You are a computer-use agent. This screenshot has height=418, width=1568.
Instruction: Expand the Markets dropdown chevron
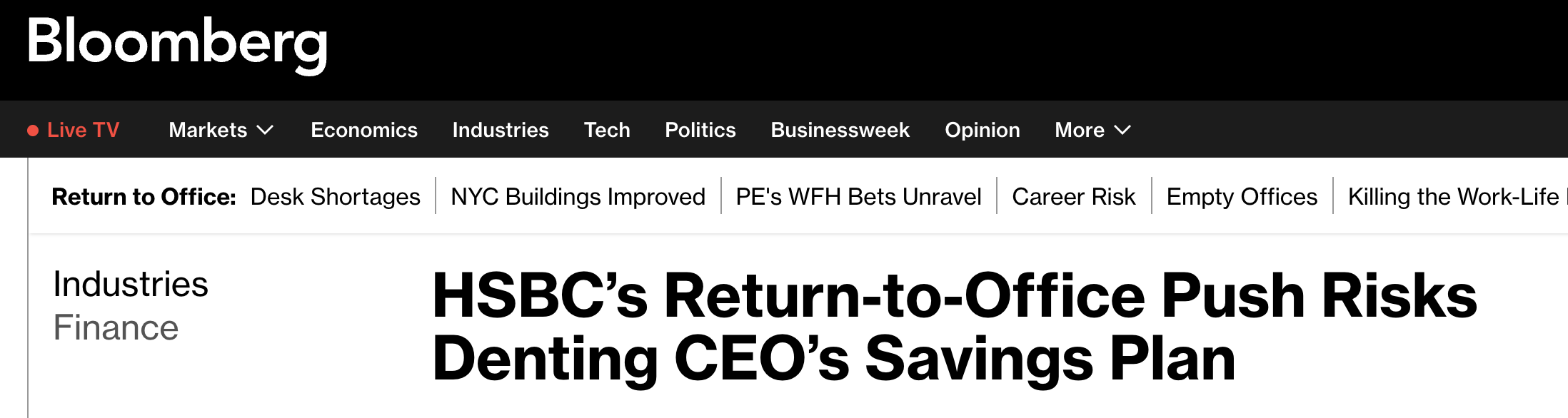click(x=265, y=130)
